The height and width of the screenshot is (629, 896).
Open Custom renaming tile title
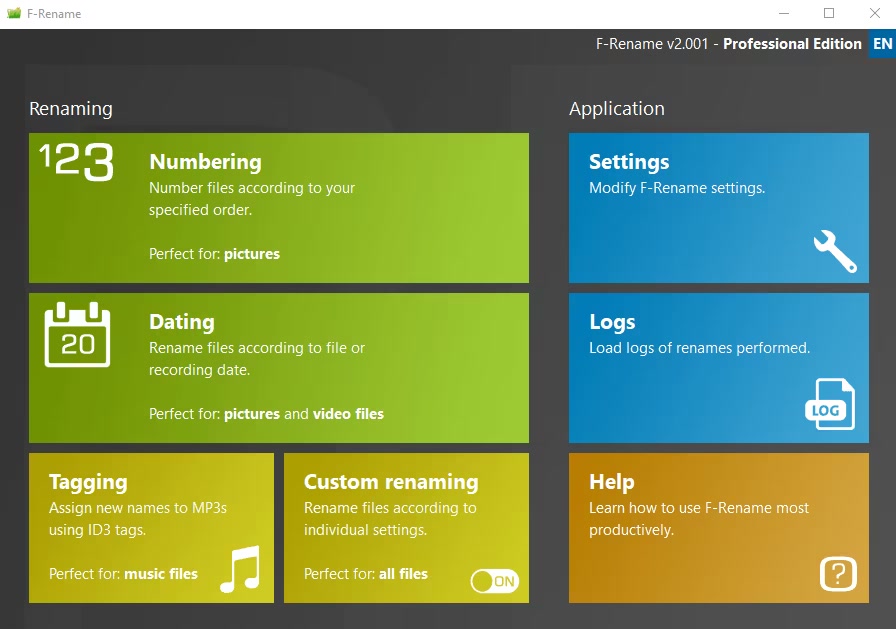pyautogui.click(x=391, y=482)
